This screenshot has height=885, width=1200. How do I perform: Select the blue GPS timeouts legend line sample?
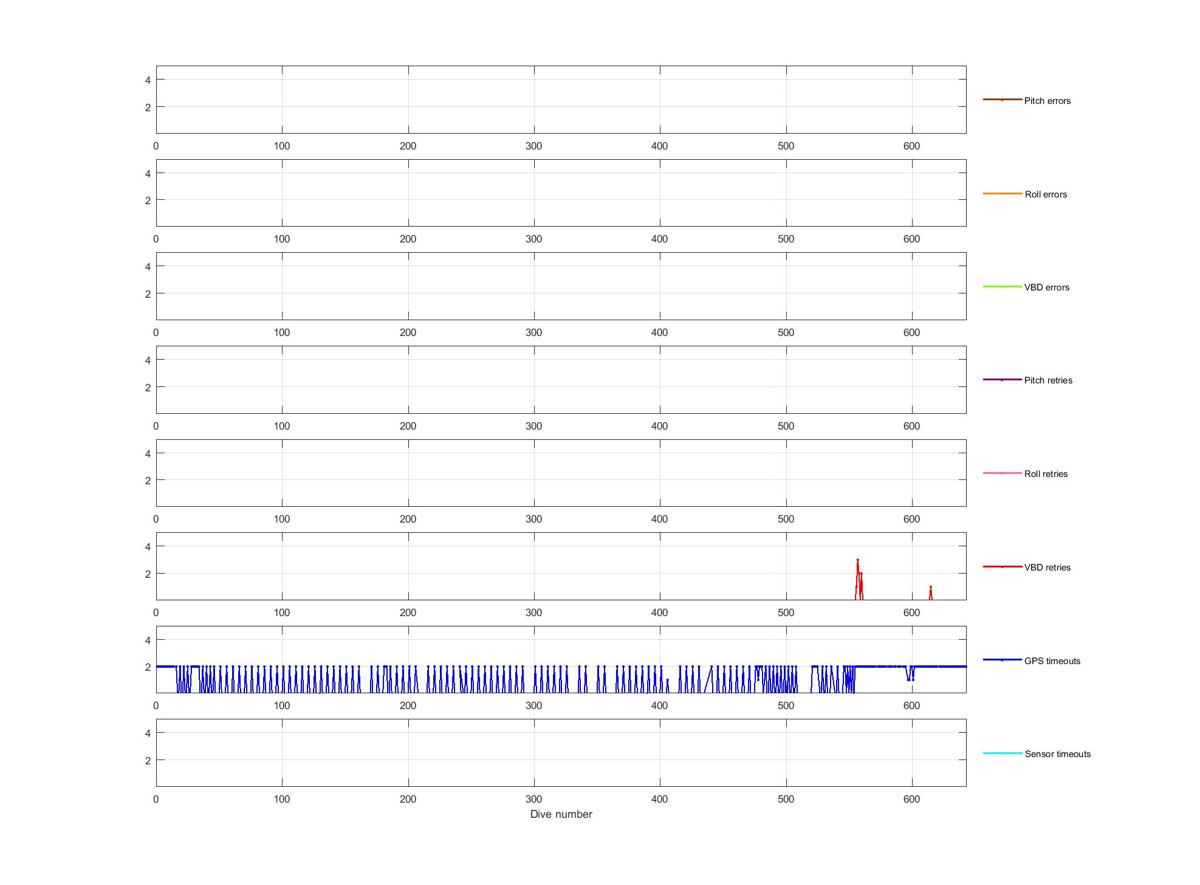click(x=1002, y=660)
